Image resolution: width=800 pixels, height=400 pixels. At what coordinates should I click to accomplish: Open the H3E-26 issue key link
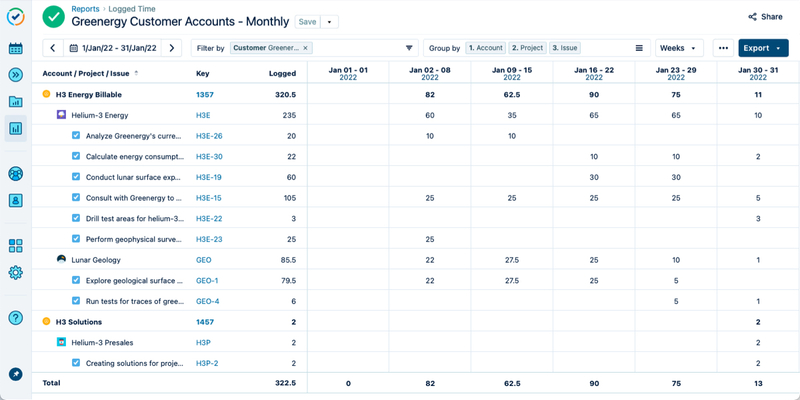[209, 136]
